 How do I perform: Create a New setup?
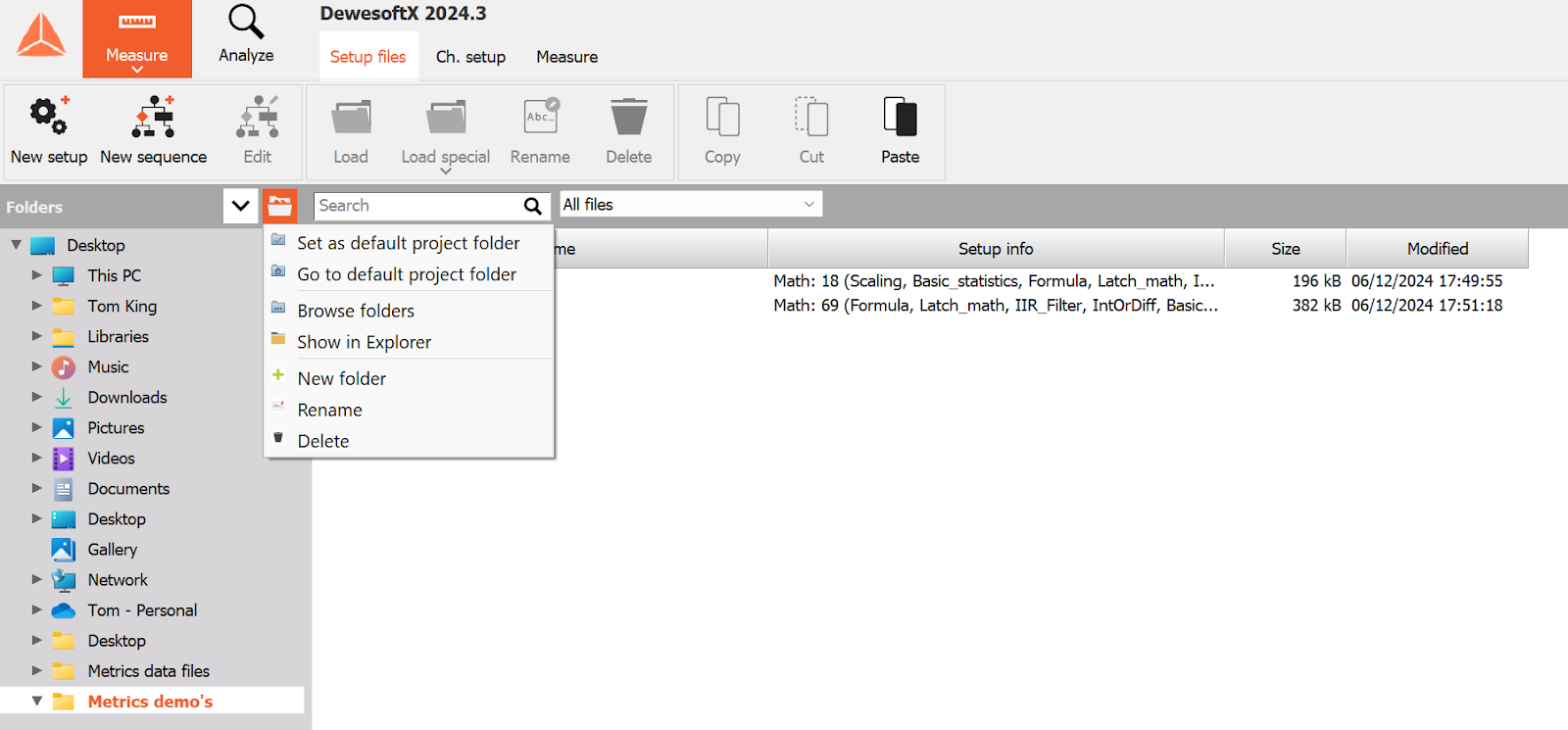pos(49,130)
